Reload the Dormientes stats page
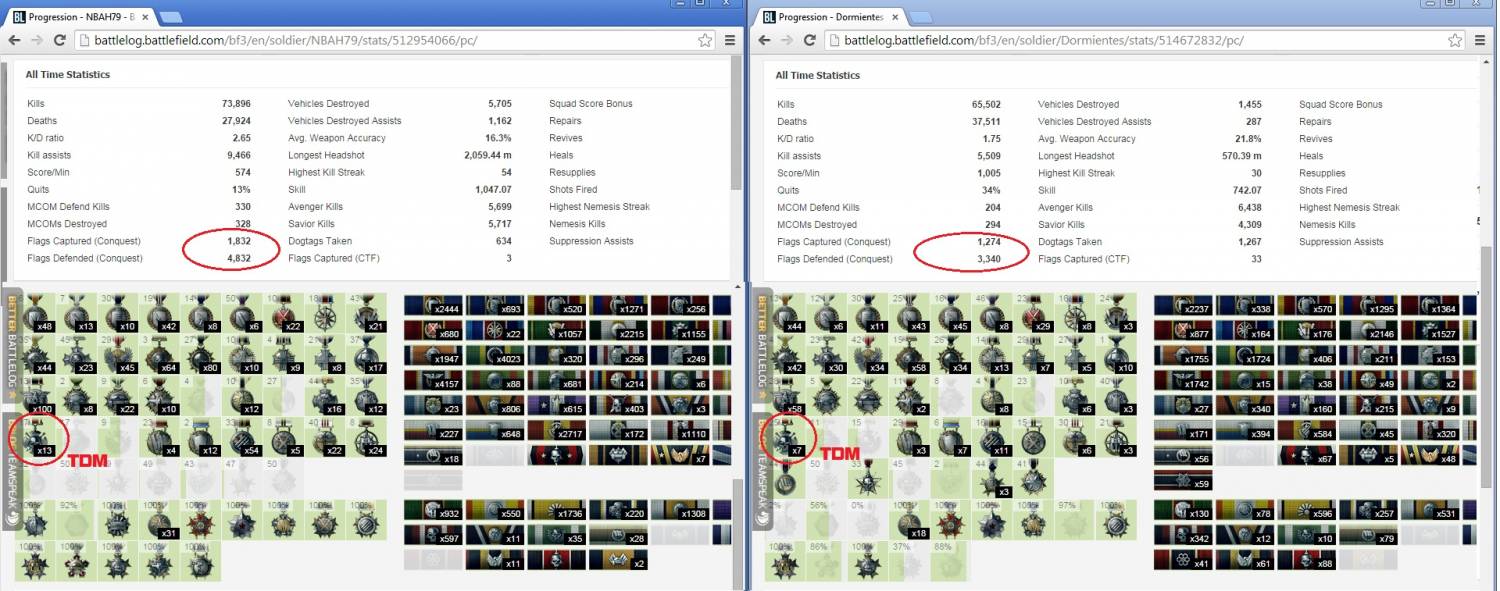Viewport: 1500px width, 591px height. (811, 40)
